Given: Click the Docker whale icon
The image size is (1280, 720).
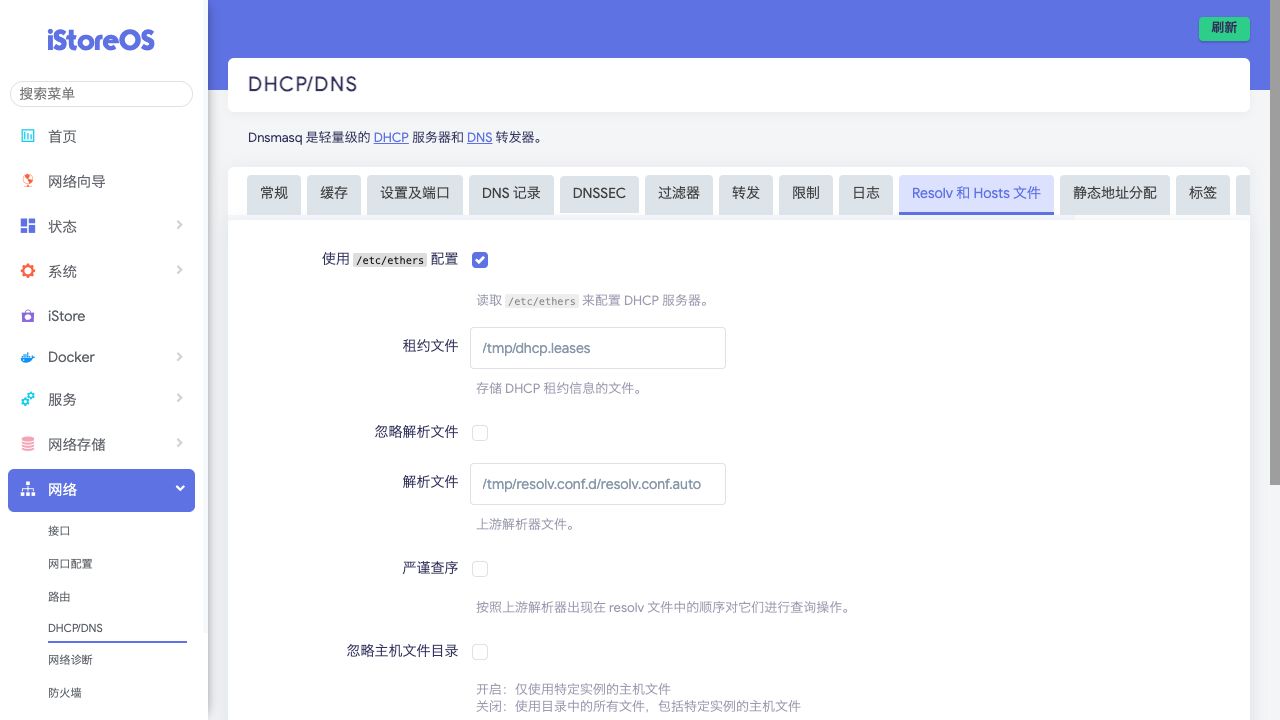Looking at the screenshot, I should tap(28, 357).
